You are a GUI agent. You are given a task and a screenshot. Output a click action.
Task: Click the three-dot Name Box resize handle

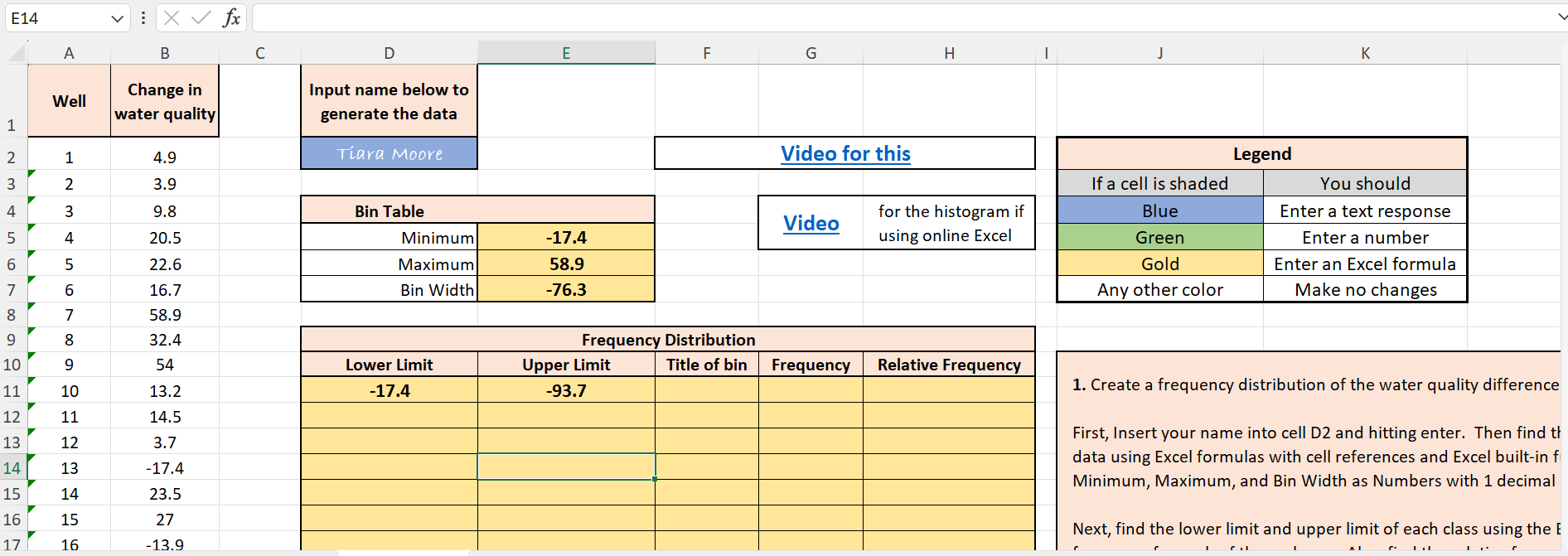pos(143,17)
